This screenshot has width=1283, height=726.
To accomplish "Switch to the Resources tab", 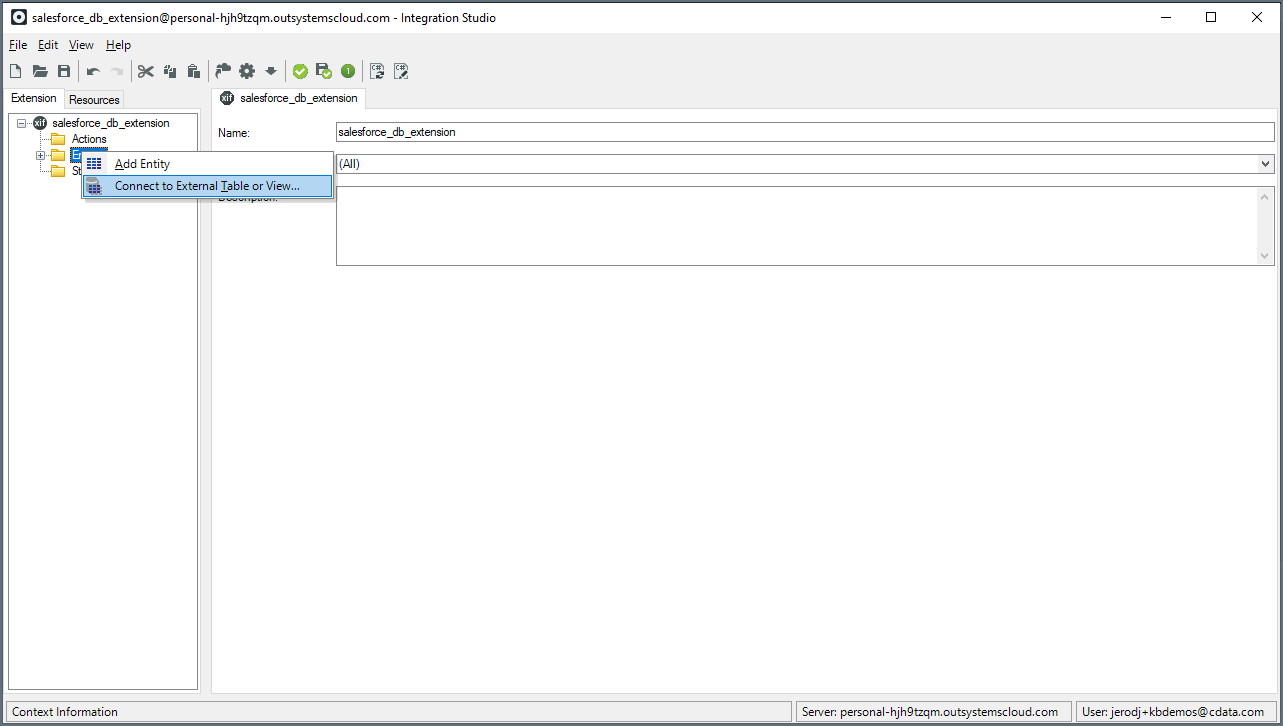I will point(94,99).
